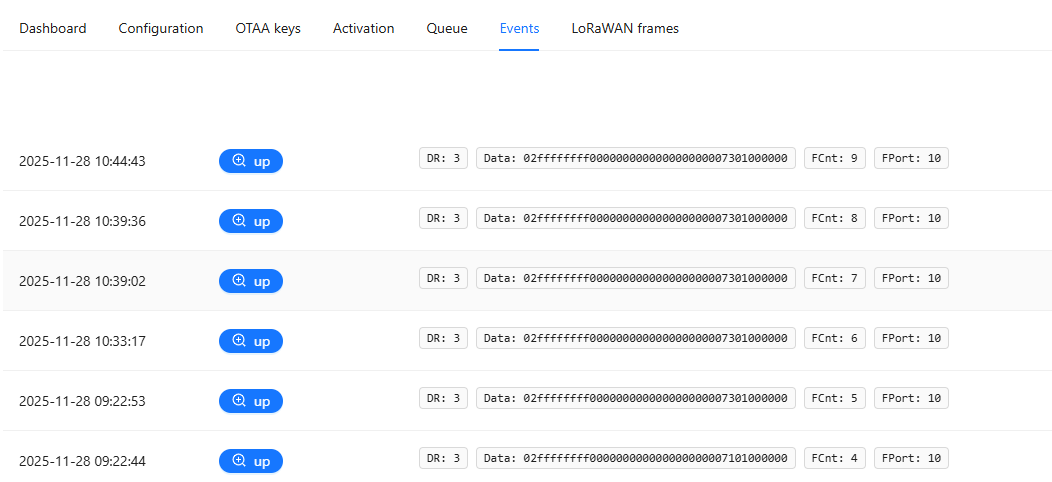Open the up event from 10:33:17
Viewport: 1052px width, 482px height.
click(x=251, y=341)
